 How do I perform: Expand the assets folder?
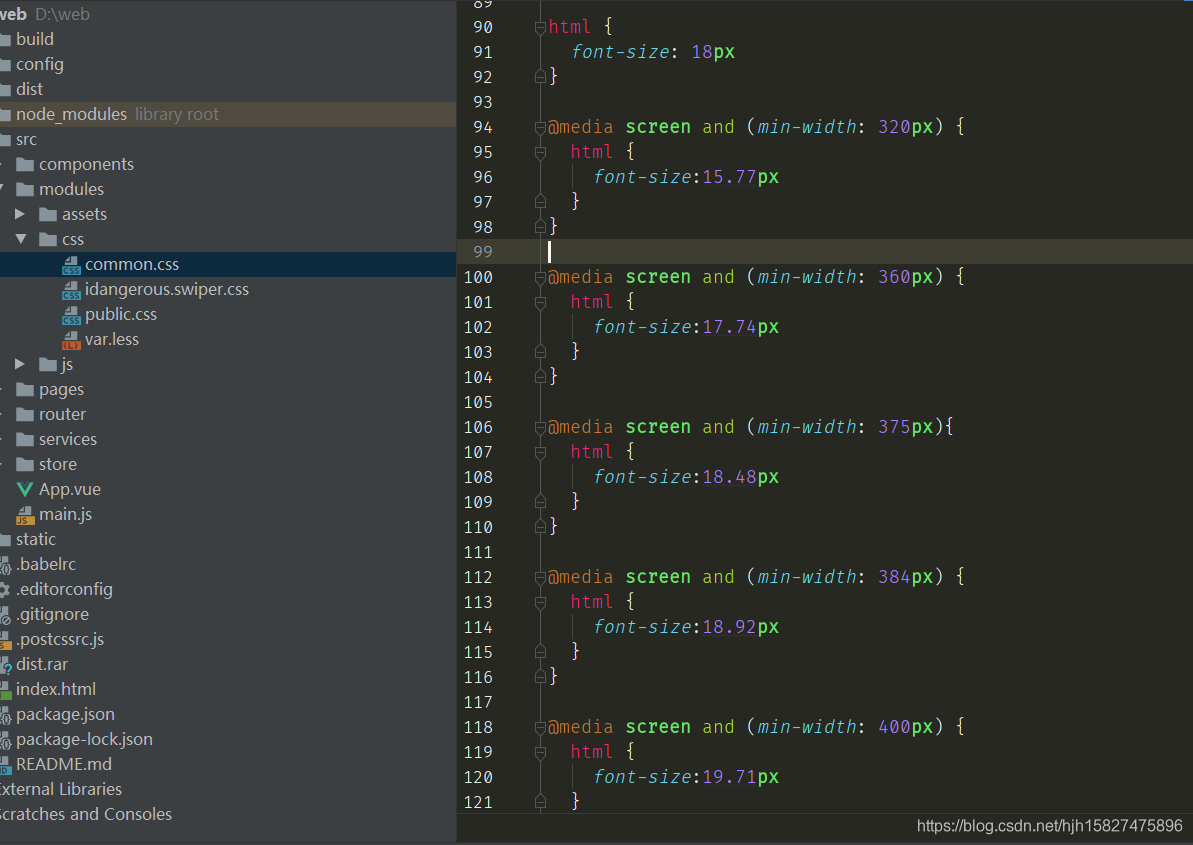pos(22,213)
